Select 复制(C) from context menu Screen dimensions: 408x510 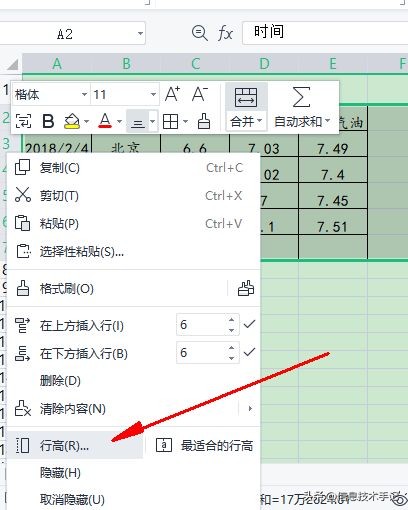(x=133, y=168)
